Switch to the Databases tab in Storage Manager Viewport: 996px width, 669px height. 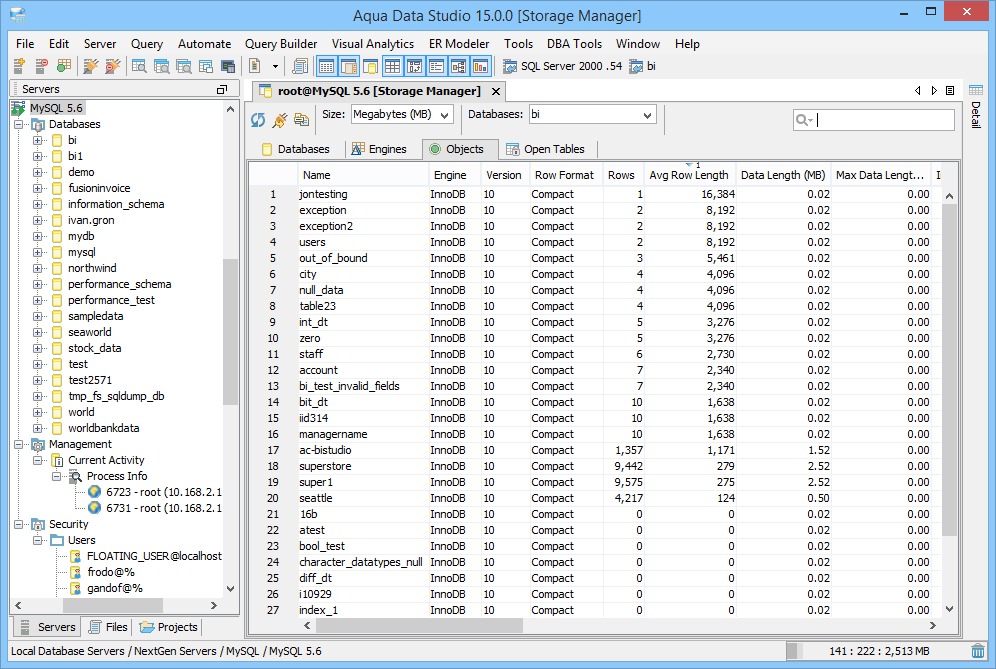(x=296, y=149)
